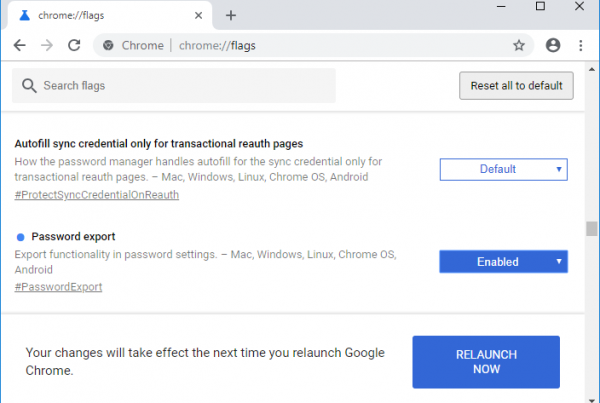Open a new tab with the plus button
The image size is (600, 403).
[231, 16]
